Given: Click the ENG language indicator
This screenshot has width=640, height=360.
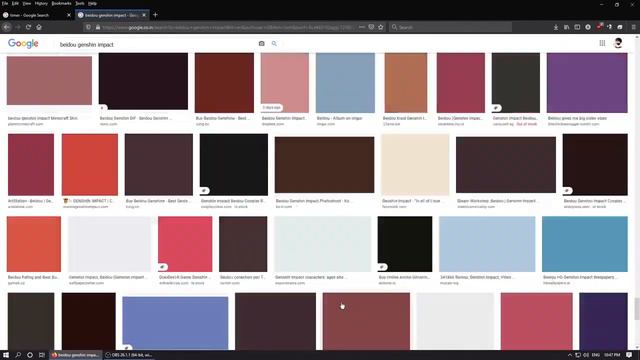Looking at the screenshot, I should click(x=596, y=355).
